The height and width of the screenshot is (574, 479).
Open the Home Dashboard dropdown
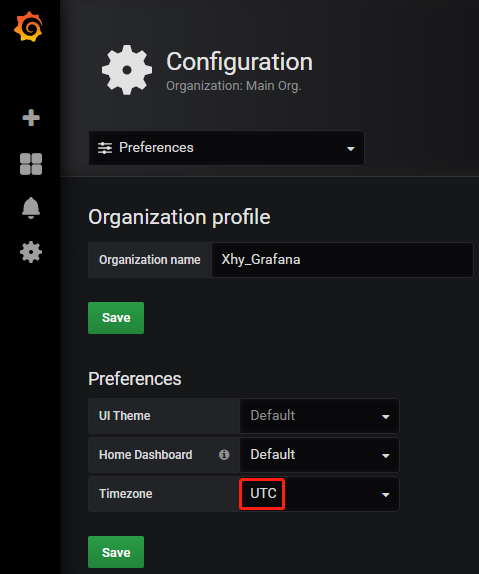(319, 455)
